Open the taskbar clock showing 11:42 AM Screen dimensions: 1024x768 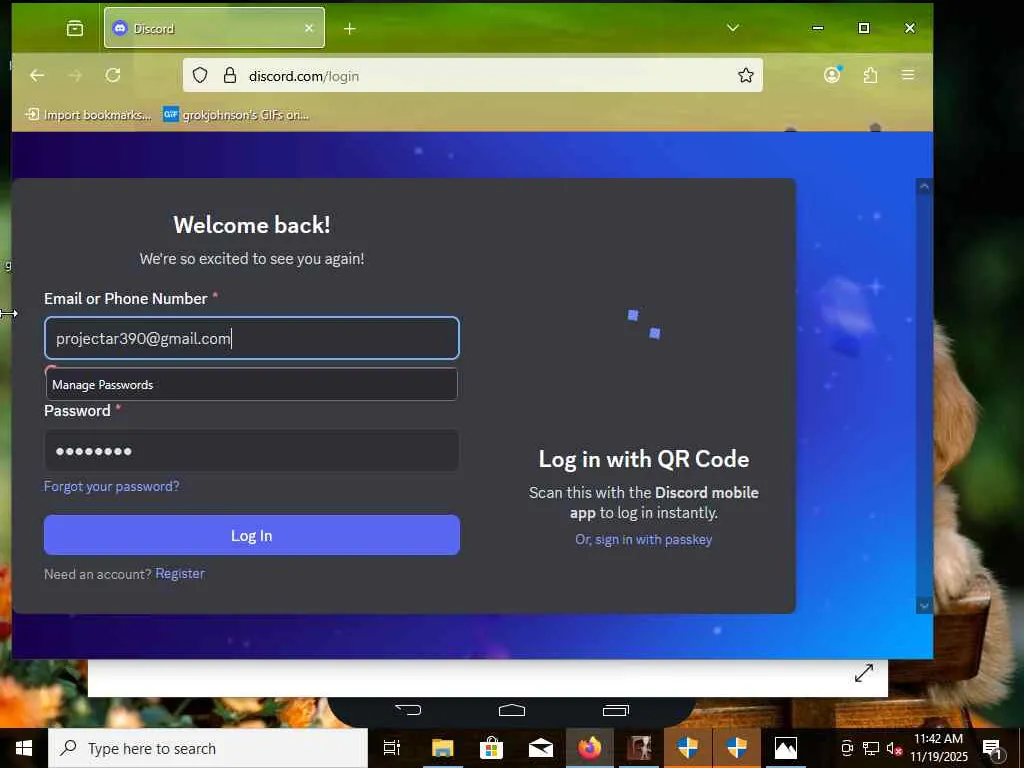click(x=938, y=748)
